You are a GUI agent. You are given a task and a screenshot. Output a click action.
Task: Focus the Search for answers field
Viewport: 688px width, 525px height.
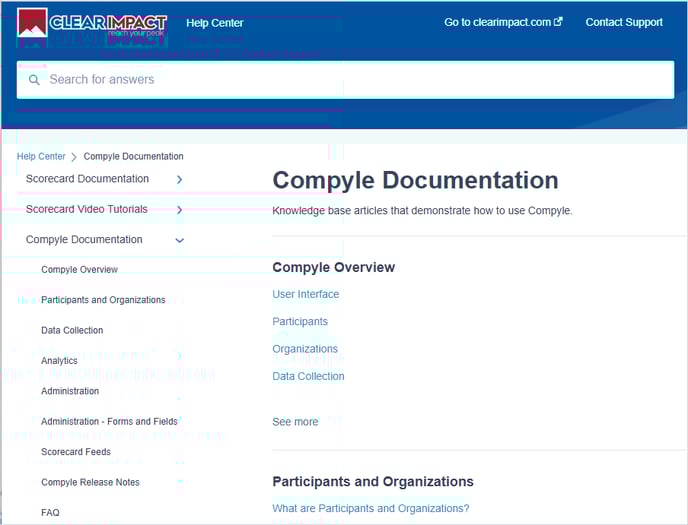(345, 80)
